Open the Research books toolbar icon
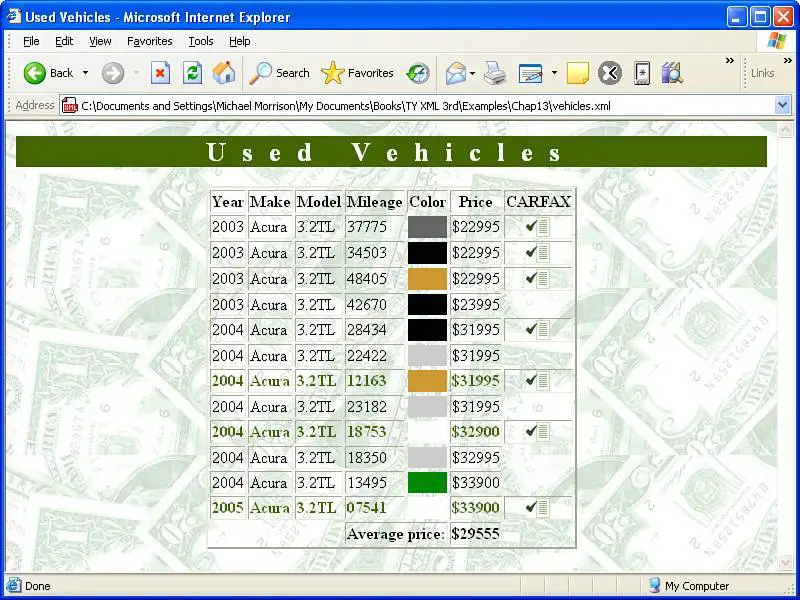The width and height of the screenshot is (800, 600). point(672,73)
